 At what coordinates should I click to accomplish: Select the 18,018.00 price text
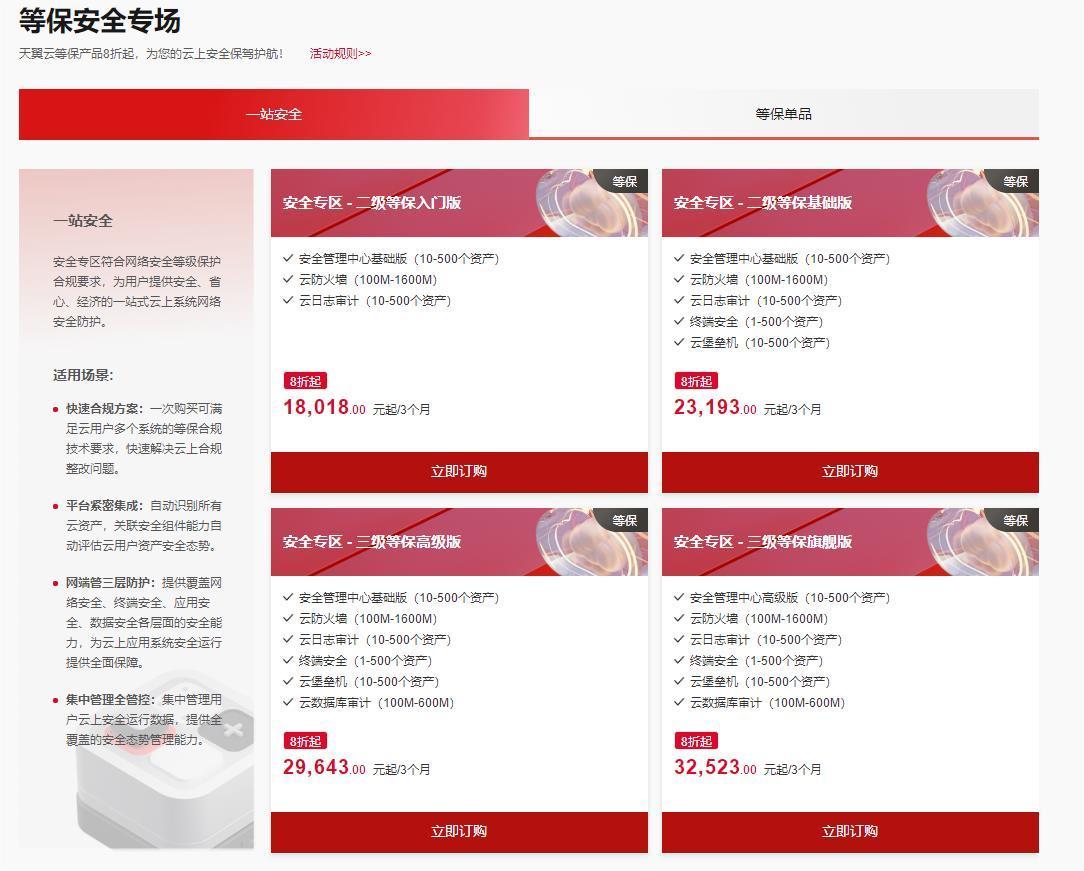coord(324,407)
